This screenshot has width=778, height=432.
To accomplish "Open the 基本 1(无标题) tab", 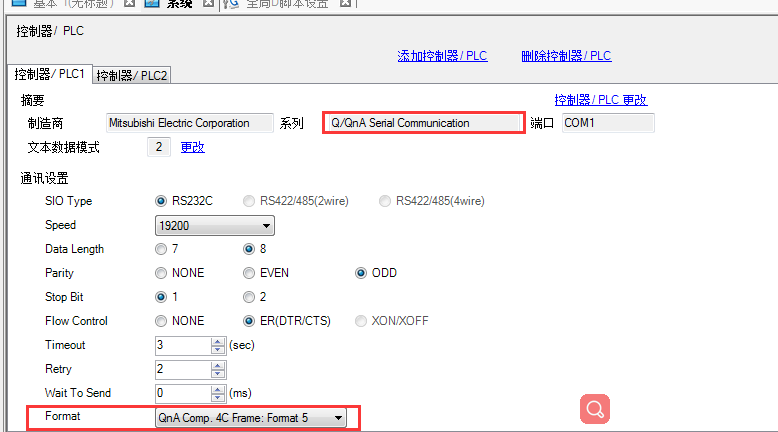I will [73, 4].
